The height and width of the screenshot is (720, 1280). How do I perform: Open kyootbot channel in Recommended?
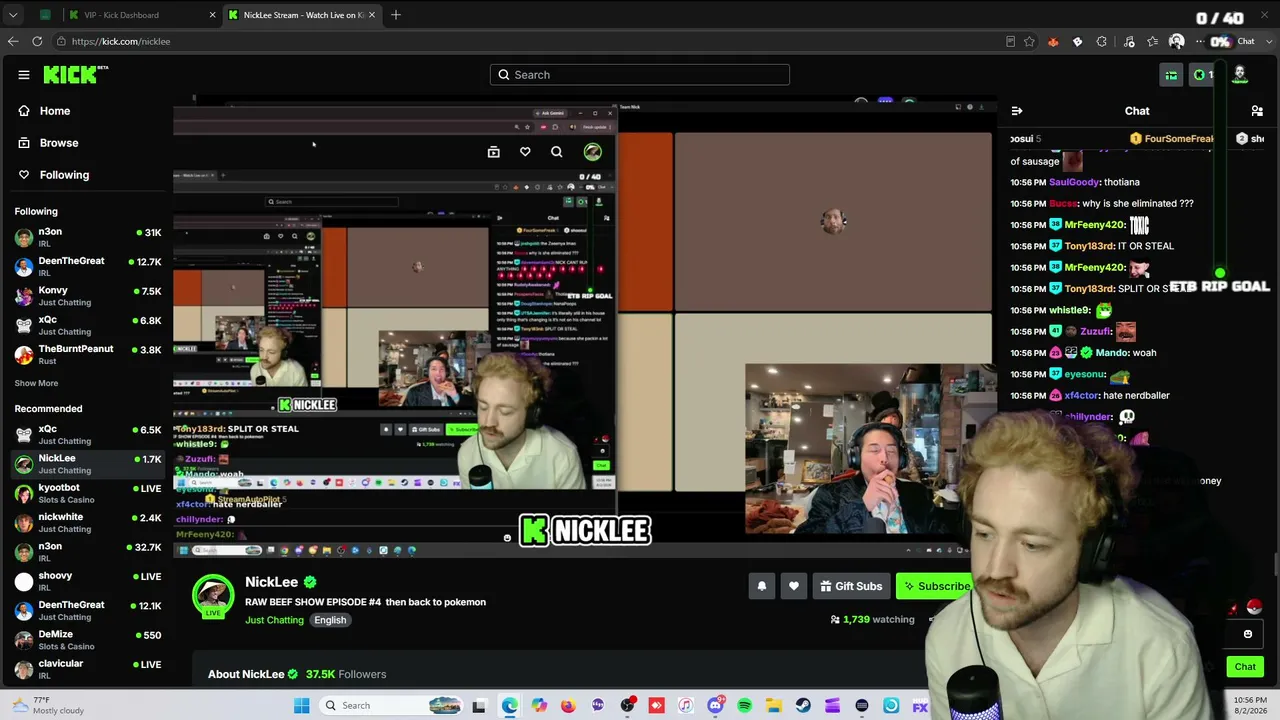pyautogui.click(x=88, y=493)
